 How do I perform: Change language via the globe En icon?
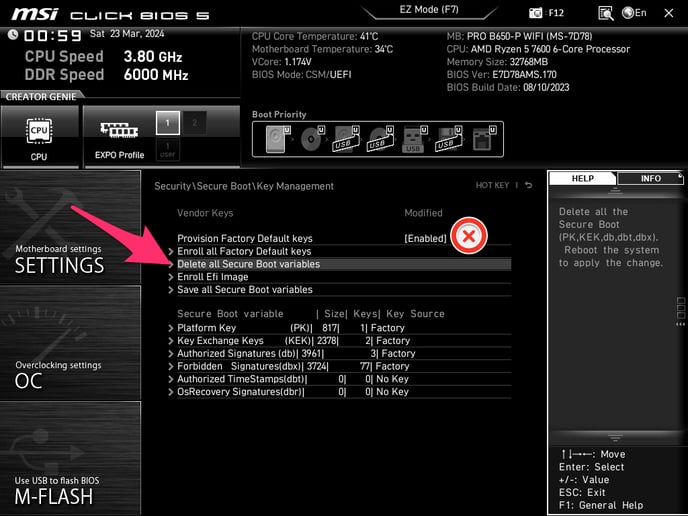[634, 13]
